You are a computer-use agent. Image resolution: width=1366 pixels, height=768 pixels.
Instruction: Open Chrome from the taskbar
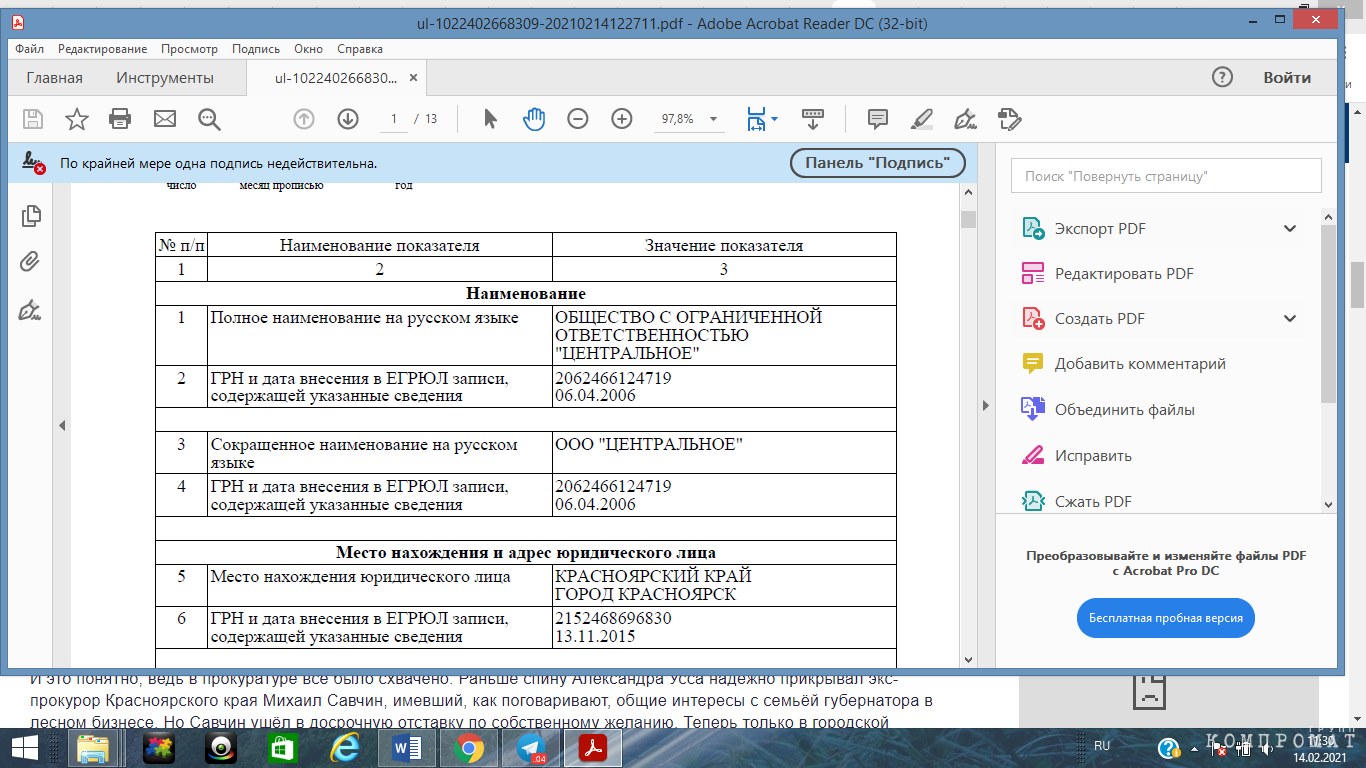(x=470, y=747)
